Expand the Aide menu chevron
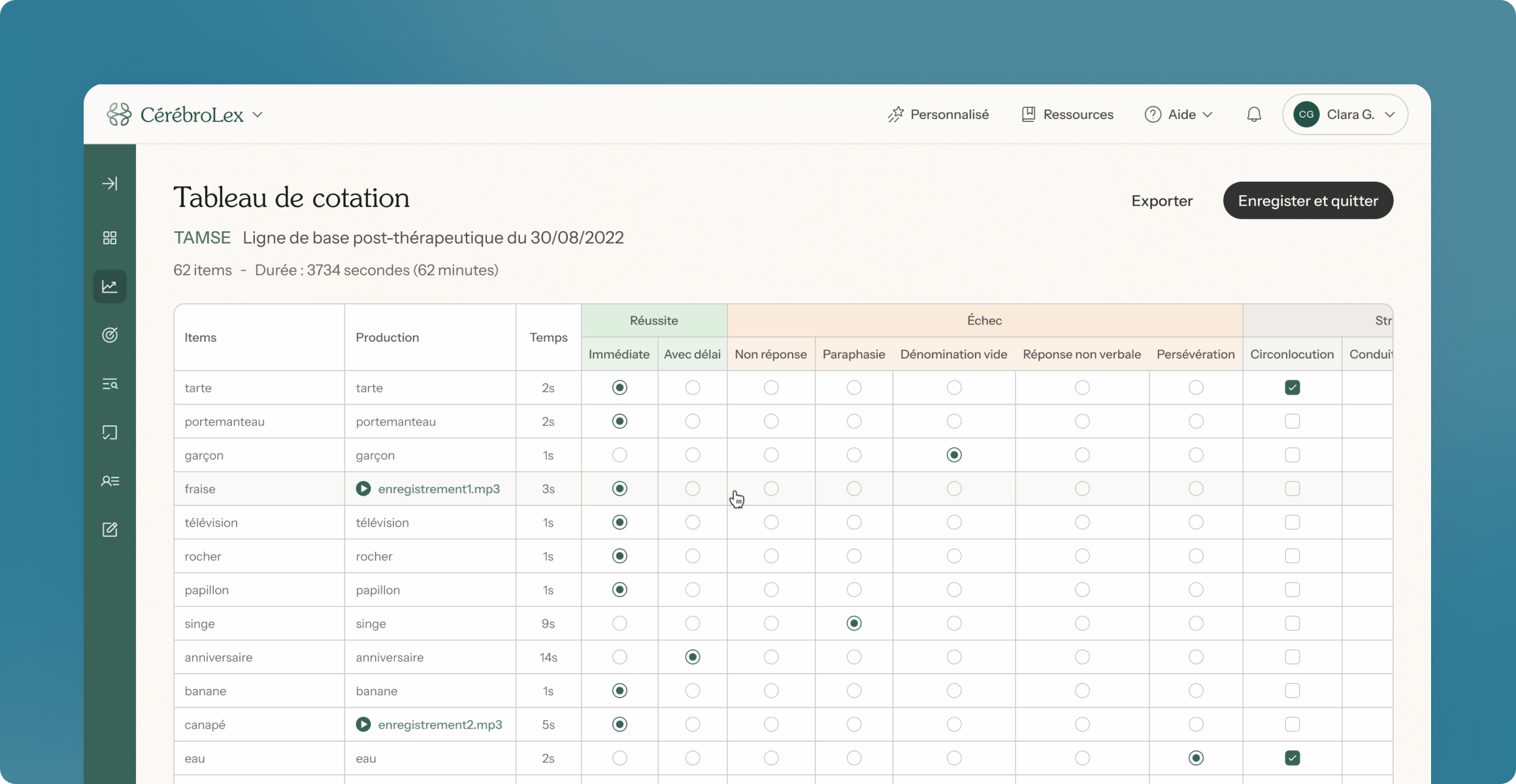1516x784 pixels. tap(1208, 114)
